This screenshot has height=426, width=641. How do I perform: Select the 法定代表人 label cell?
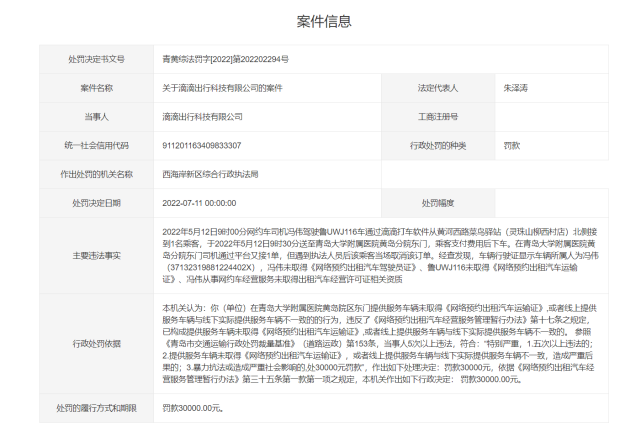439,88
